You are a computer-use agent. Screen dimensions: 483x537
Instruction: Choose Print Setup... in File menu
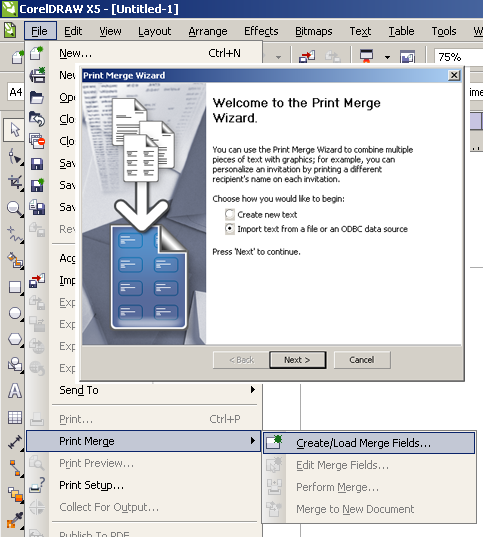coord(144,485)
